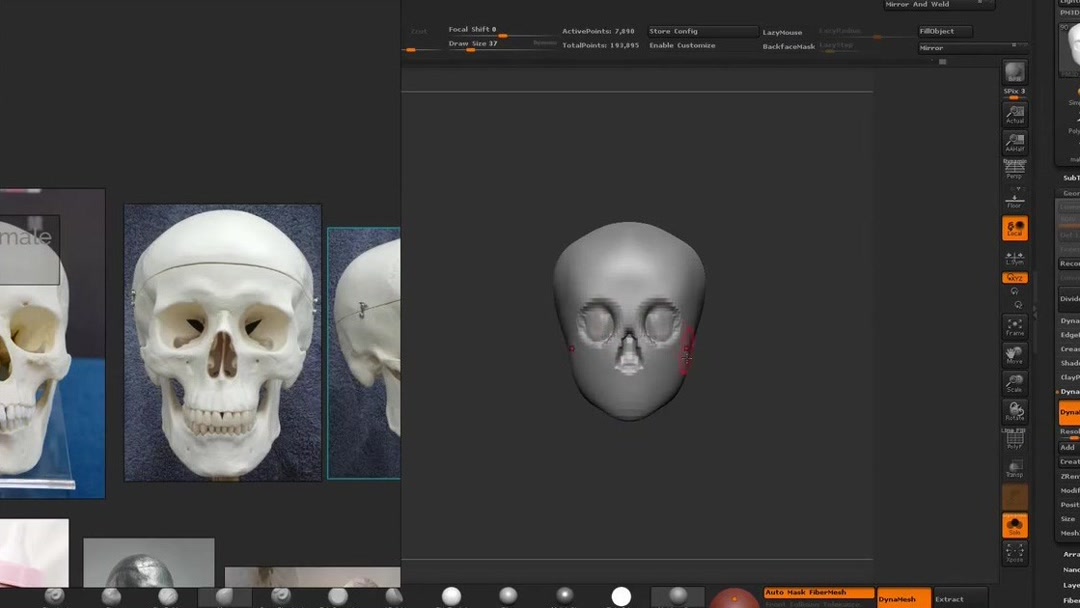This screenshot has height=608, width=1080.
Task: Click the FillObject button
Action: pos(940,31)
